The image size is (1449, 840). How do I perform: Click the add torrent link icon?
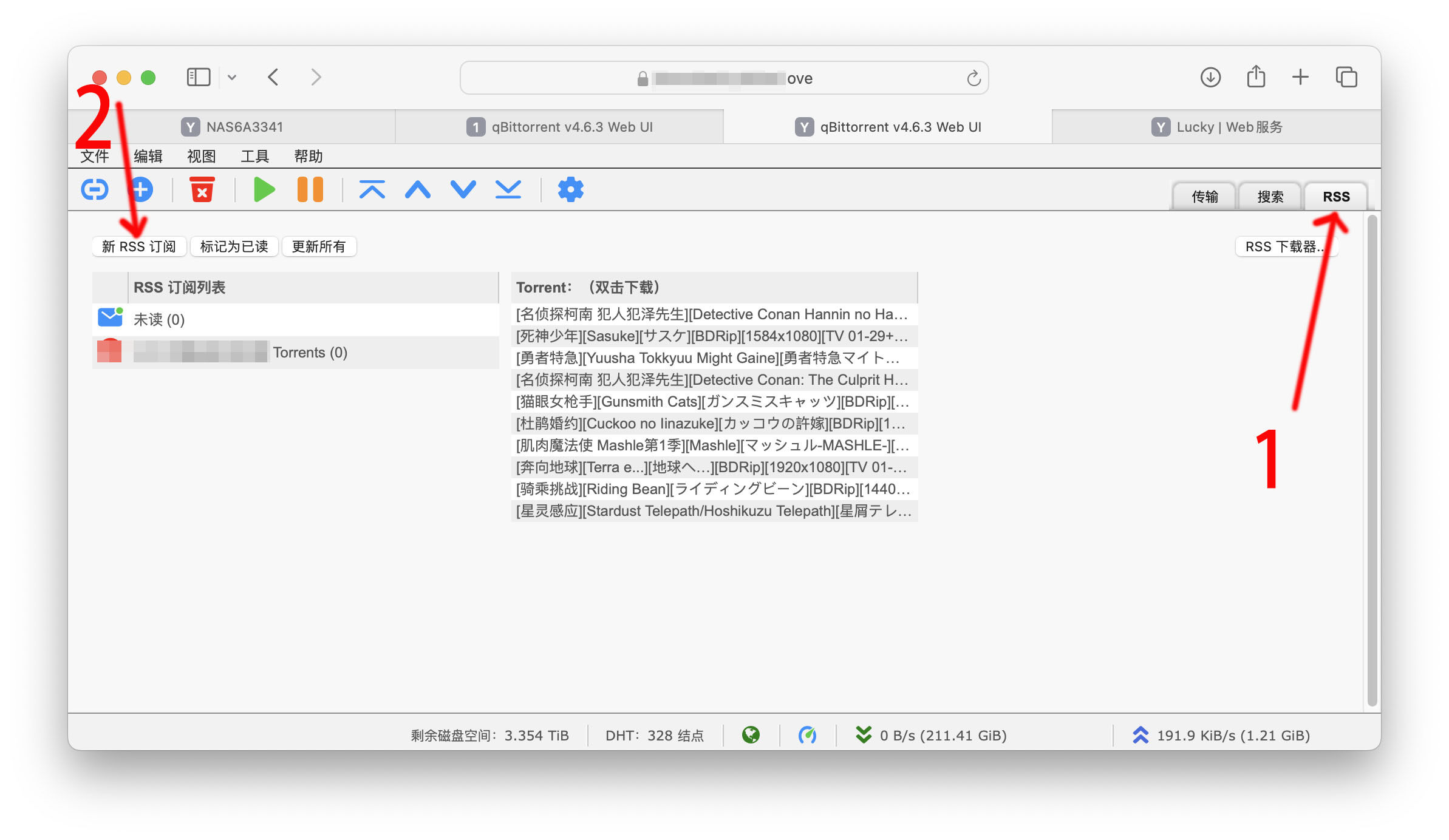point(95,190)
